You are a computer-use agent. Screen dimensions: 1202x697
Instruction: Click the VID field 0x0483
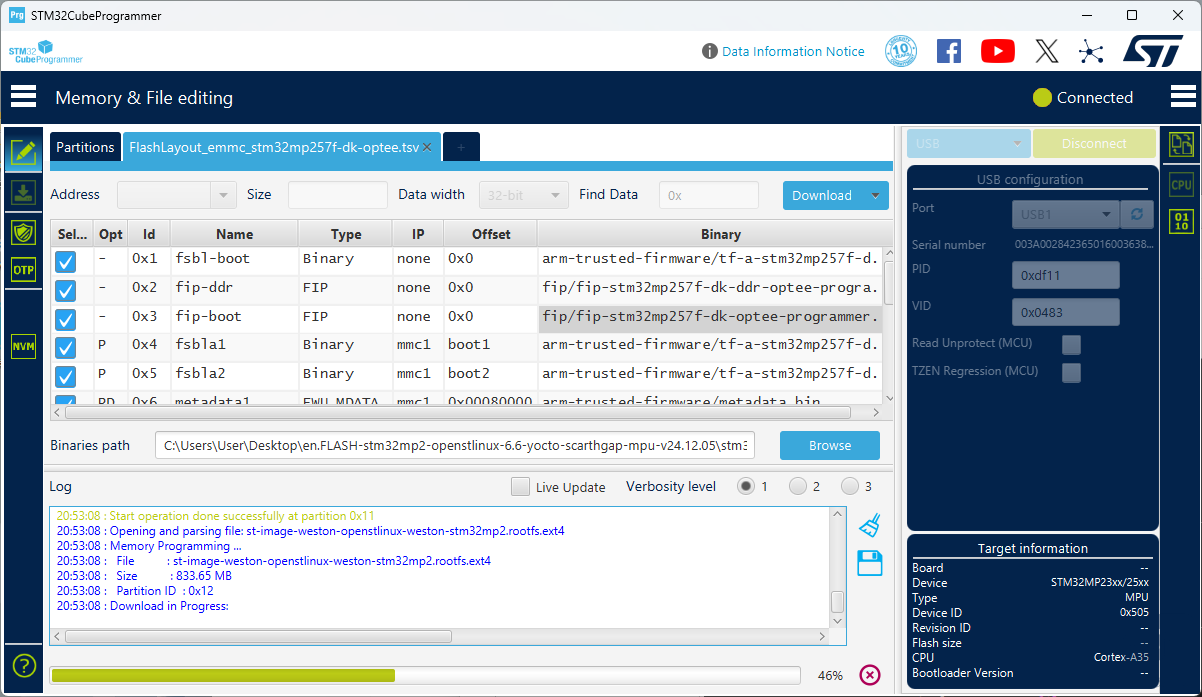tap(1066, 312)
